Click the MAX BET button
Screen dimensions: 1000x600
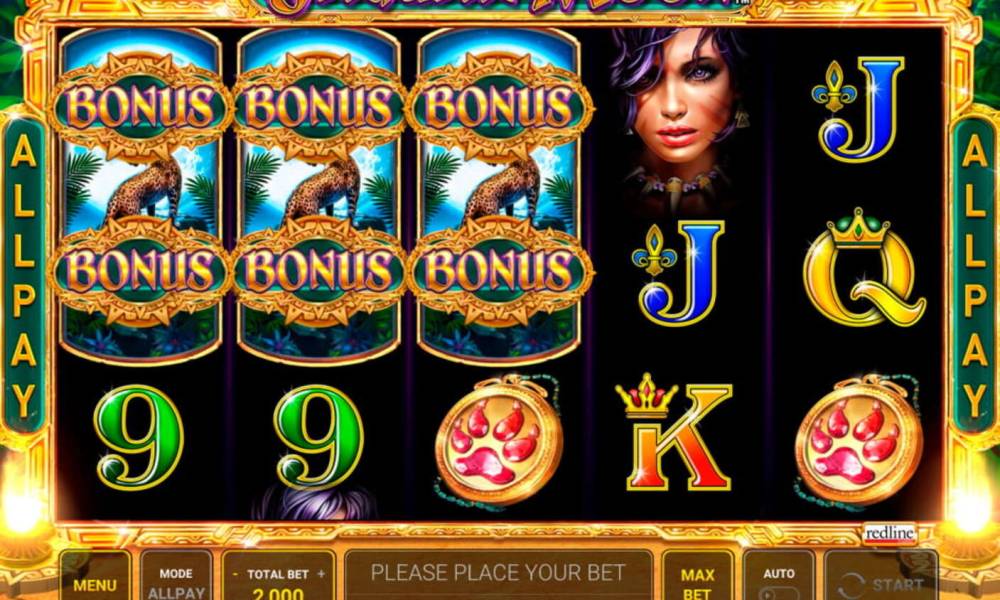coord(698,576)
